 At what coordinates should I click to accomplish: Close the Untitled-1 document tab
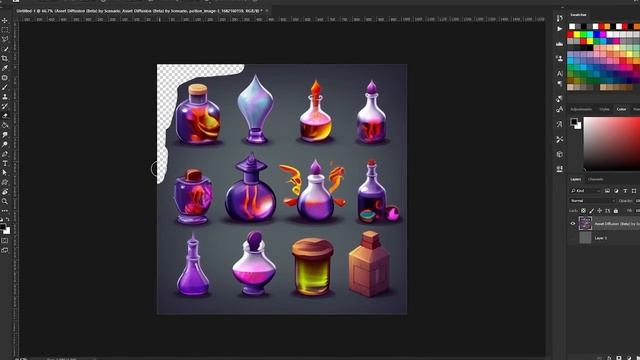tap(267, 11)
